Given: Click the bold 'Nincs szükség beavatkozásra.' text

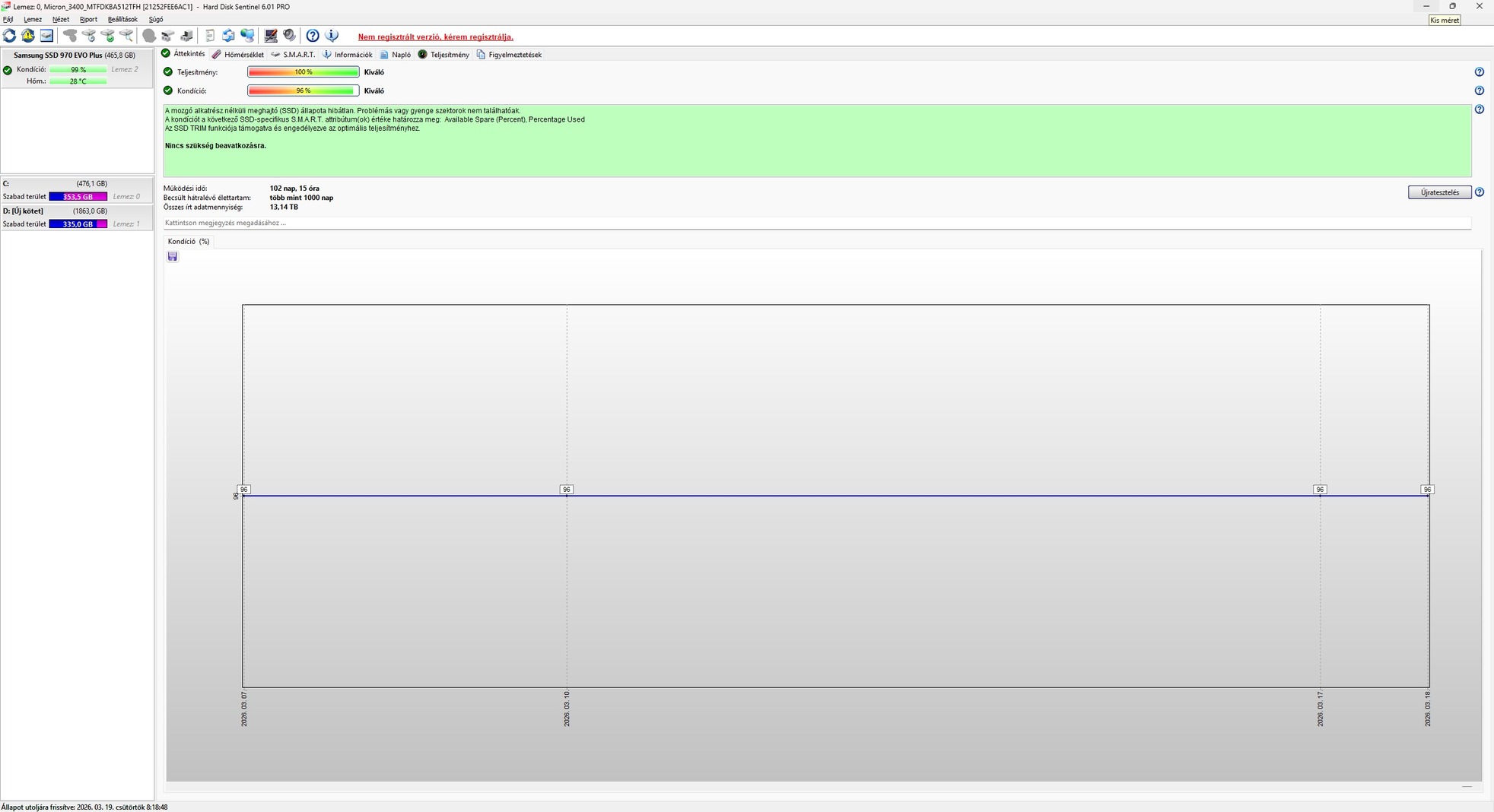Looking at the screenshot, I should [x=215, y=146].
